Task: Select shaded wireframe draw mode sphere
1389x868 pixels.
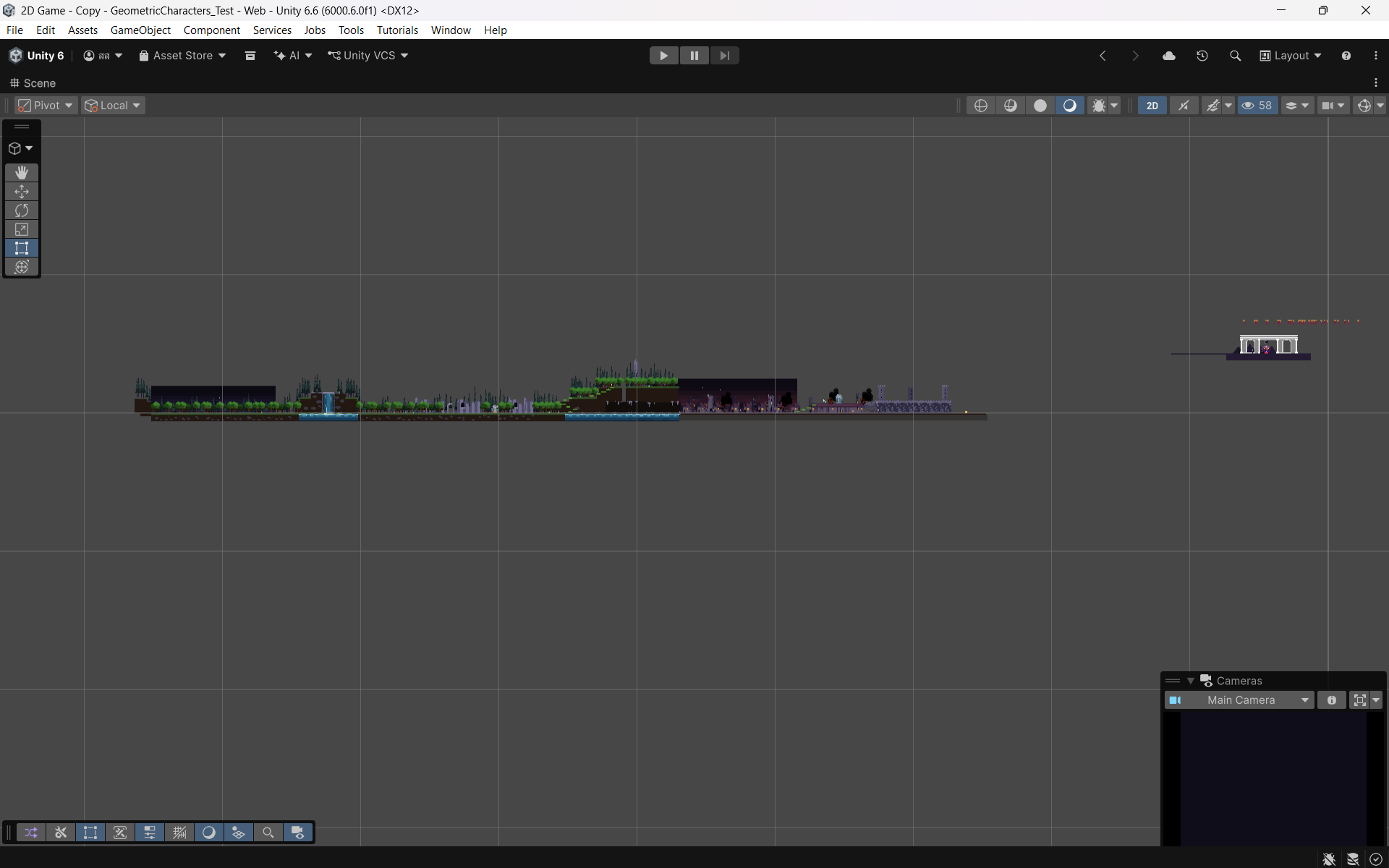Action: pyautogui.click(x=1011, y=106)
